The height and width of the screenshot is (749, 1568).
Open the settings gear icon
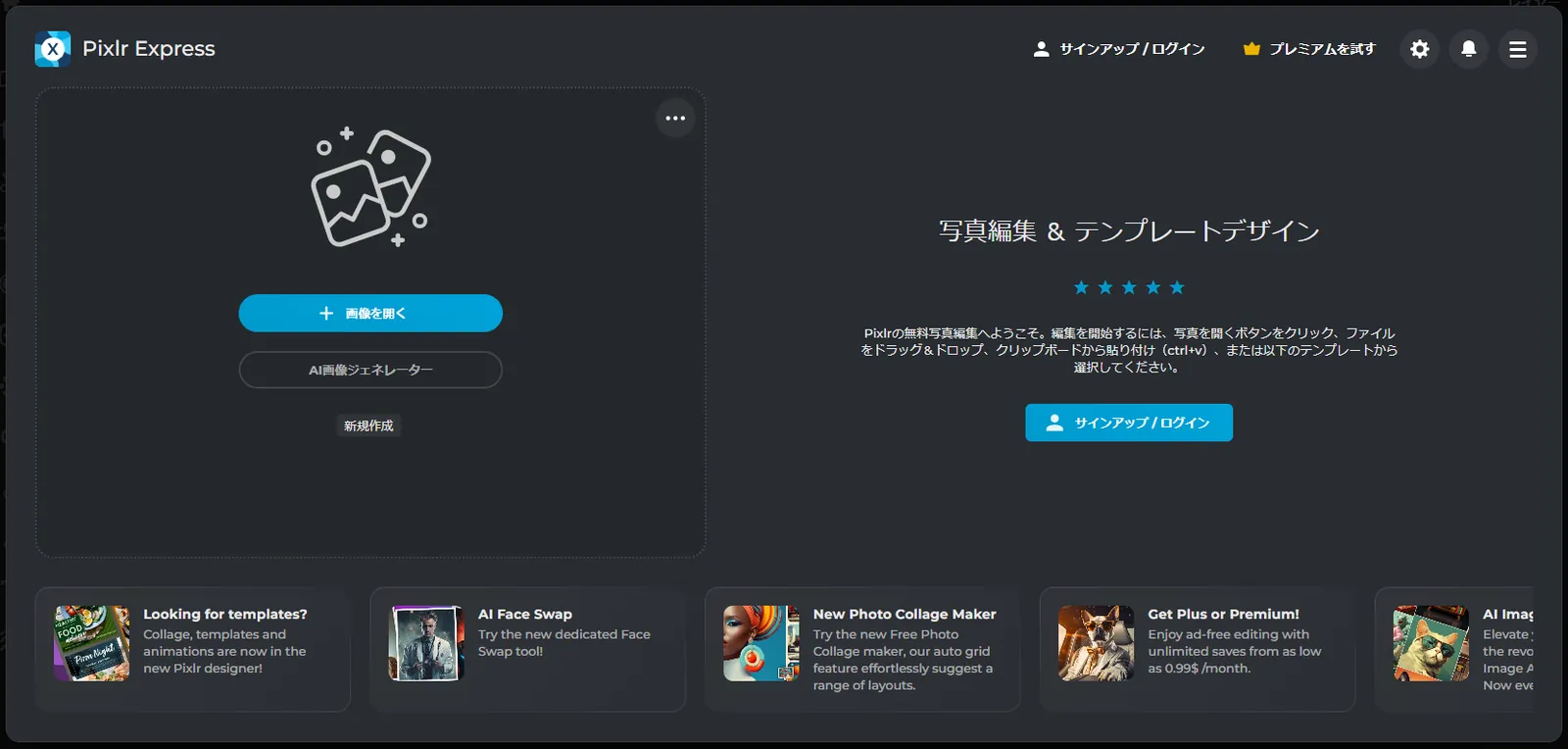click(1419, 49)
